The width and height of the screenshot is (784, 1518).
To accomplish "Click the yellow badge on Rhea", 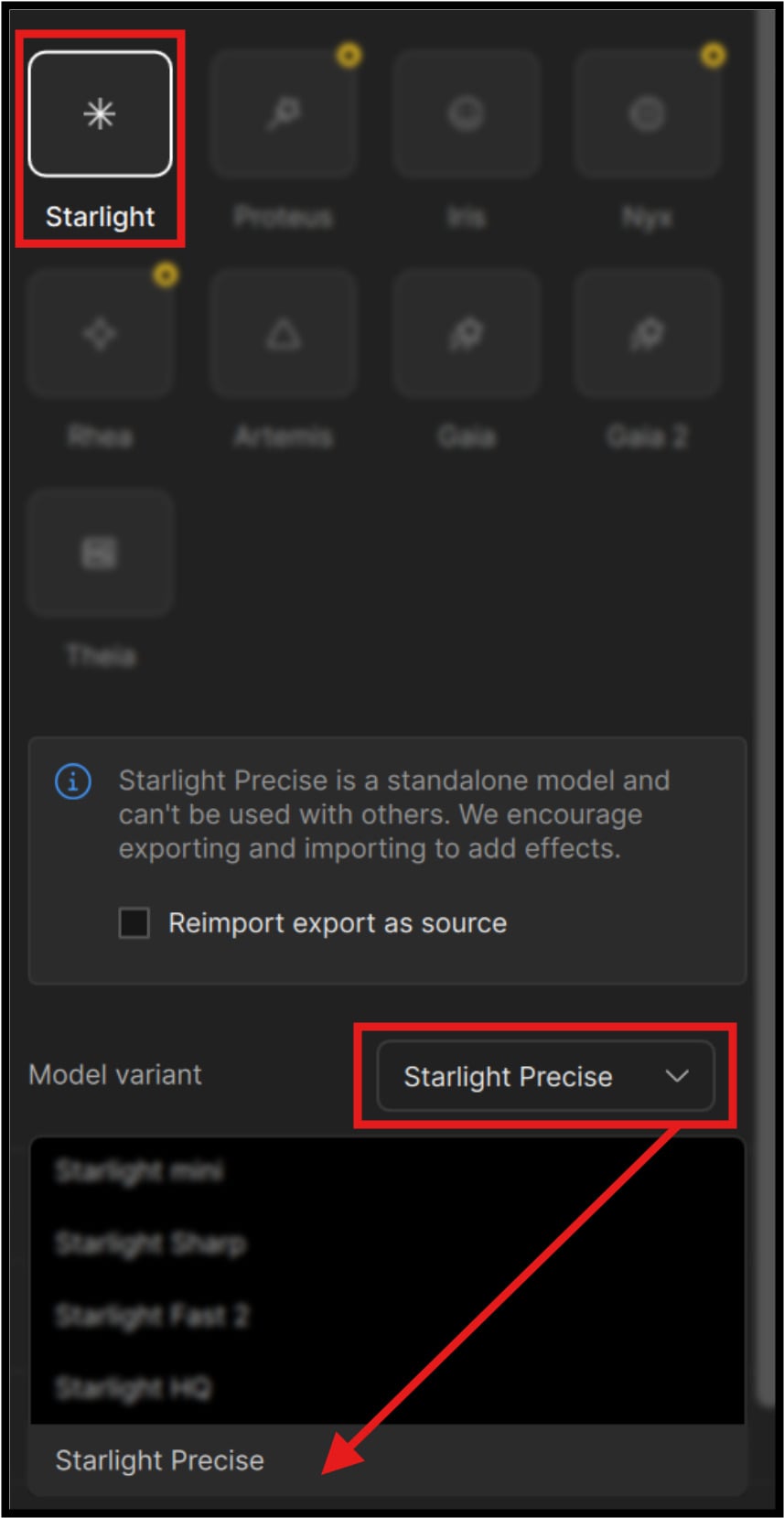I will [166, 275].
